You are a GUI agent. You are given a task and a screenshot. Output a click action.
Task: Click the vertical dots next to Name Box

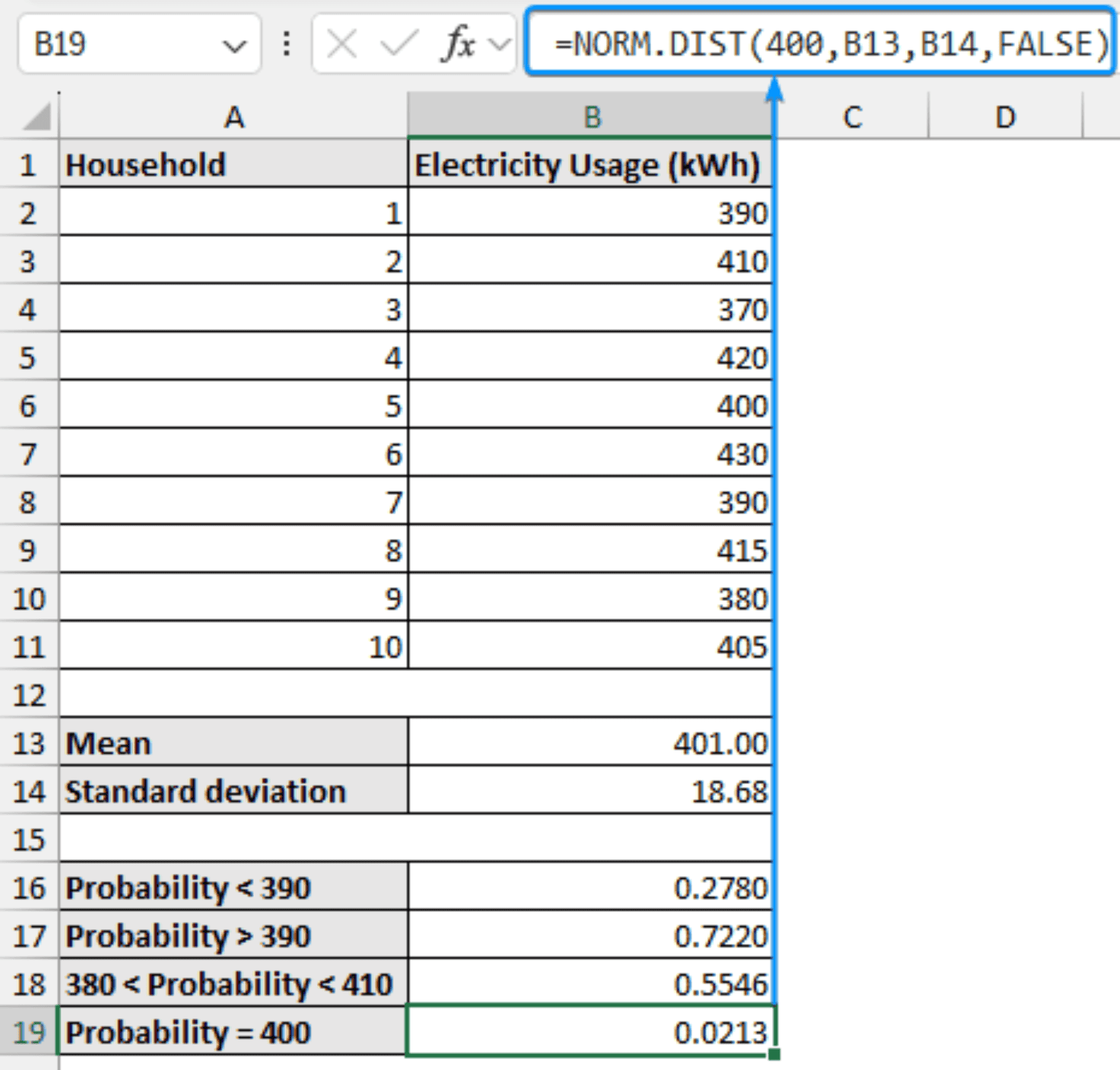[286, 44]
